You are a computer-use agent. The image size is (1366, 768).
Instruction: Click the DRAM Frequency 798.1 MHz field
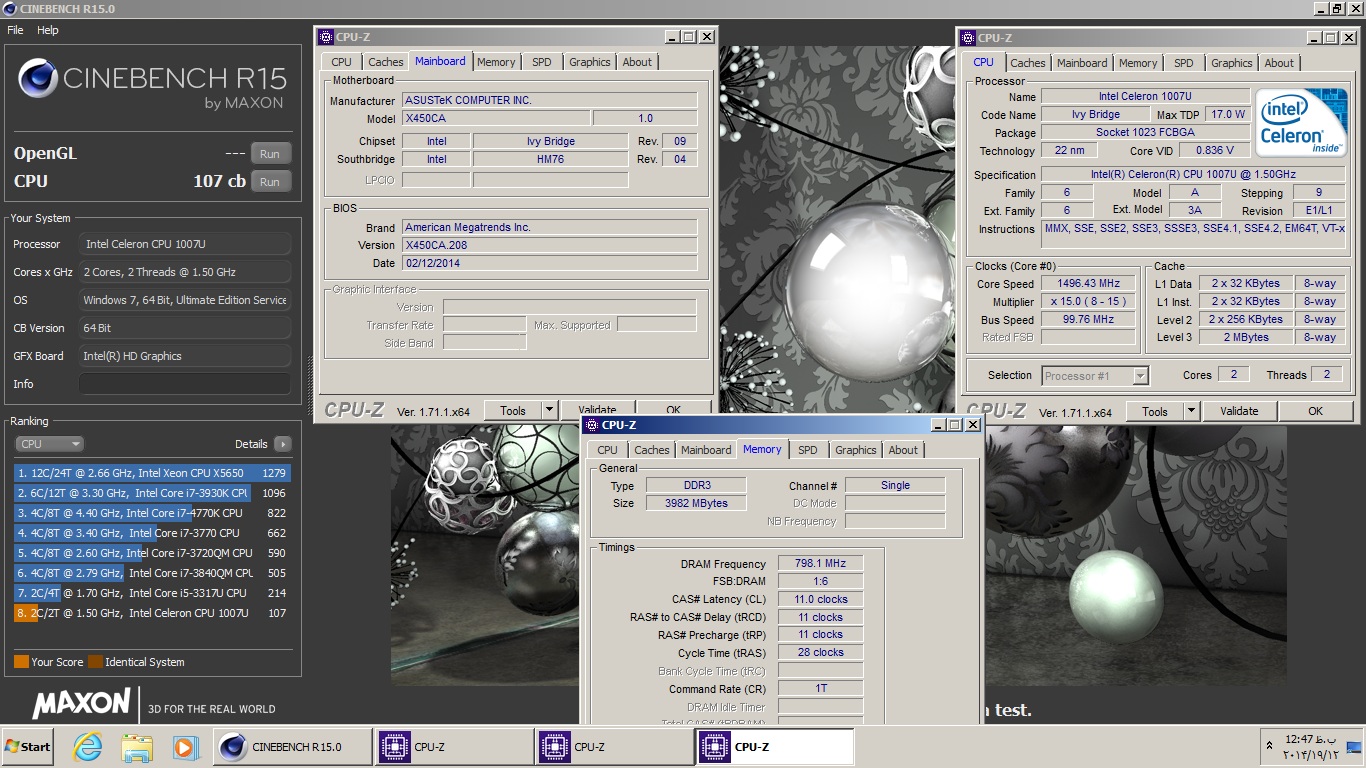pyautogui.click(x=821, y=564)
